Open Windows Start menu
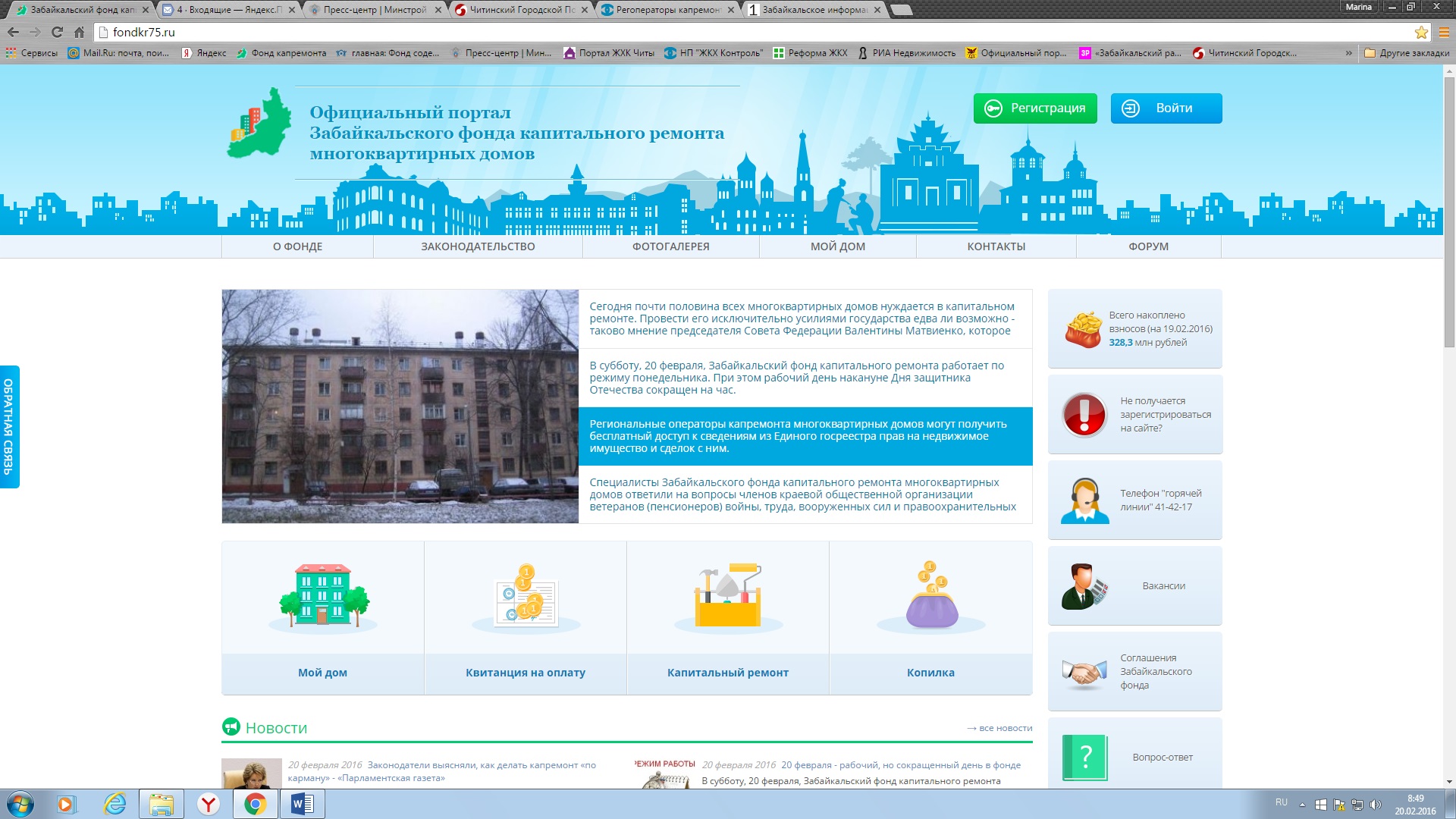The width and height of the screenshot is (1456, 819). pyautogui.click(x=20, y=804)
